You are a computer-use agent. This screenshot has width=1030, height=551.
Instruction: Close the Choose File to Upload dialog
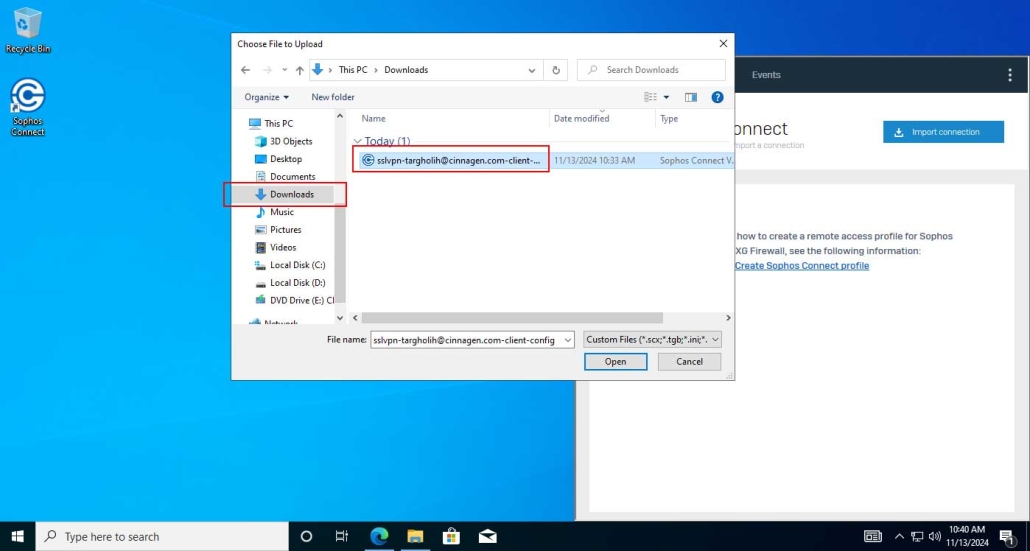tap(723, 44)
